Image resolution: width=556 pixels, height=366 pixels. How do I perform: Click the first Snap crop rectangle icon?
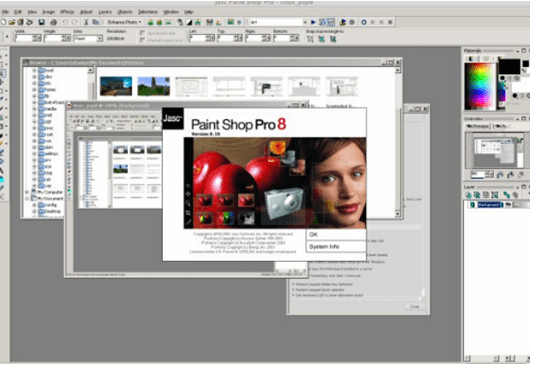(310, 39)
